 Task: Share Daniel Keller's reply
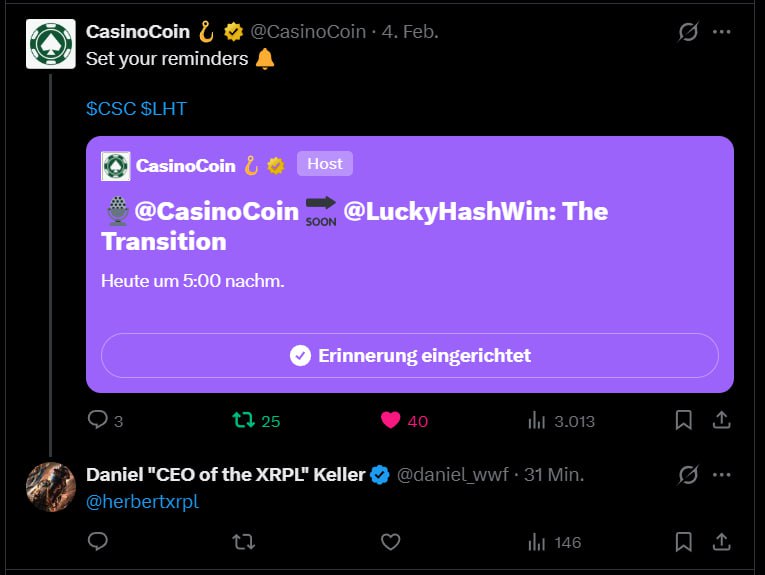coord(720,542)
